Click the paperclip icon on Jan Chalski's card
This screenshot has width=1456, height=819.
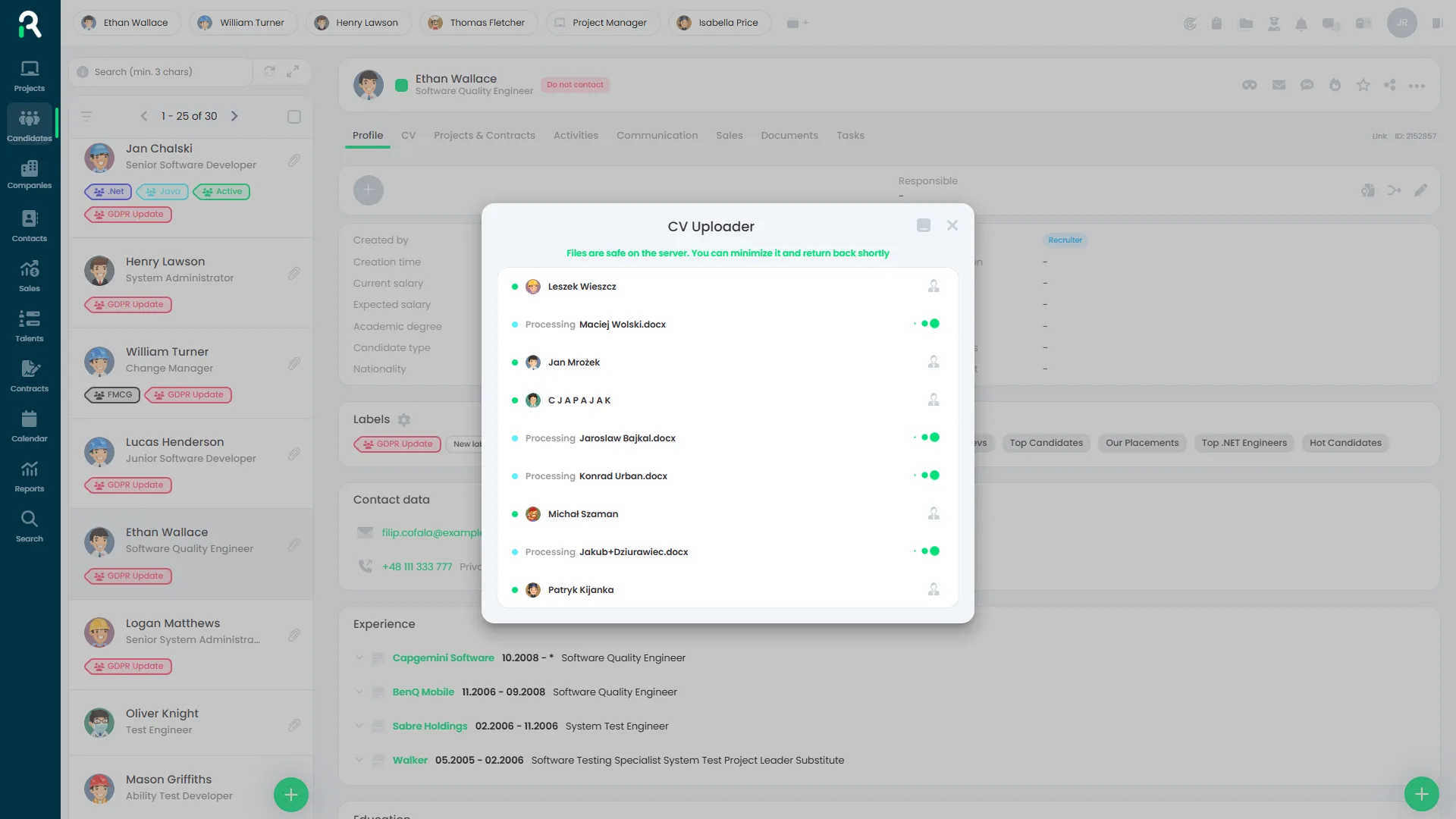[x=294, y=160]
